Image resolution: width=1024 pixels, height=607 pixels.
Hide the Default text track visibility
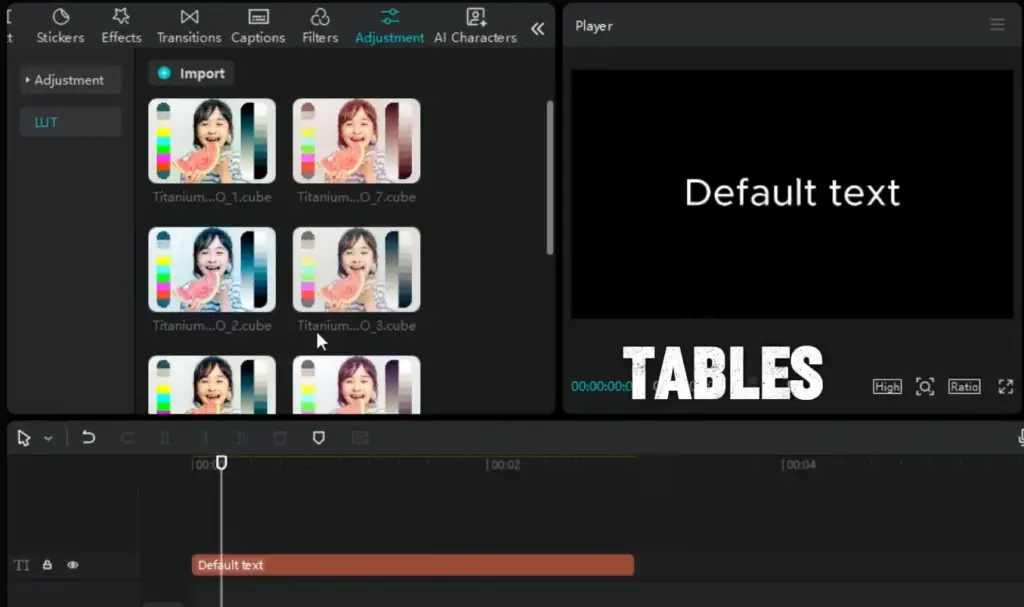(72, 565)
